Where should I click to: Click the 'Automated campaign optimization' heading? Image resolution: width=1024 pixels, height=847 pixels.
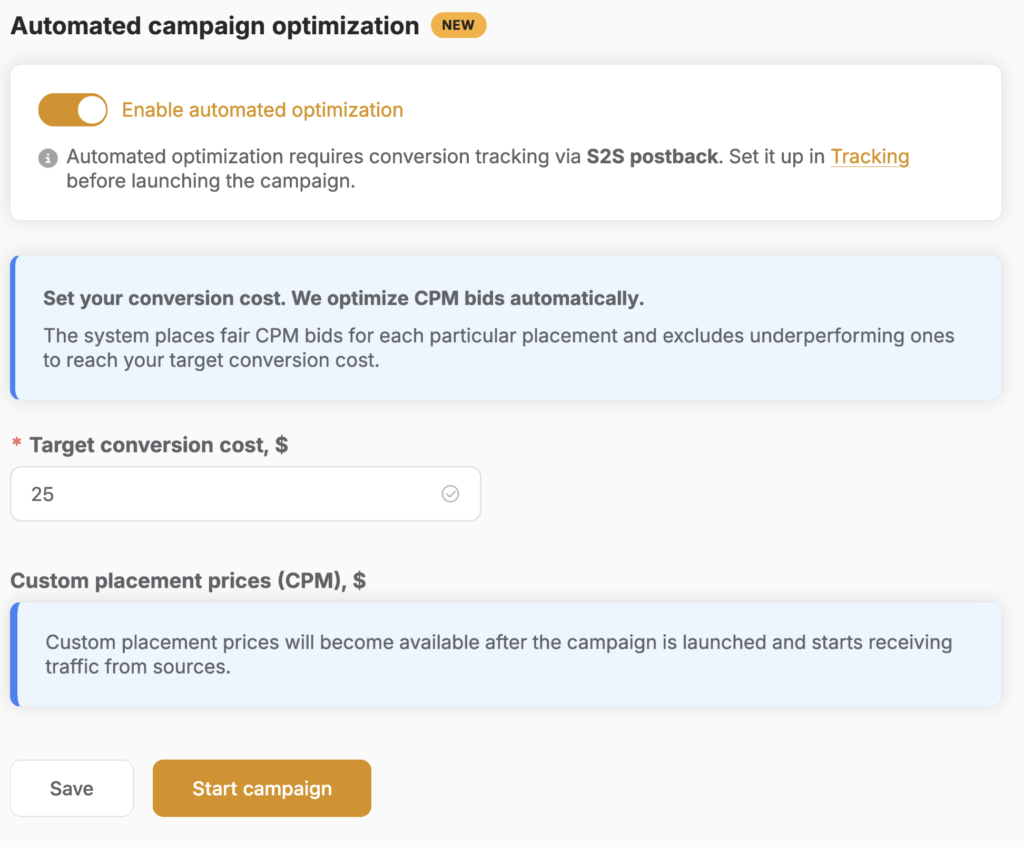(x=215, y=26)
